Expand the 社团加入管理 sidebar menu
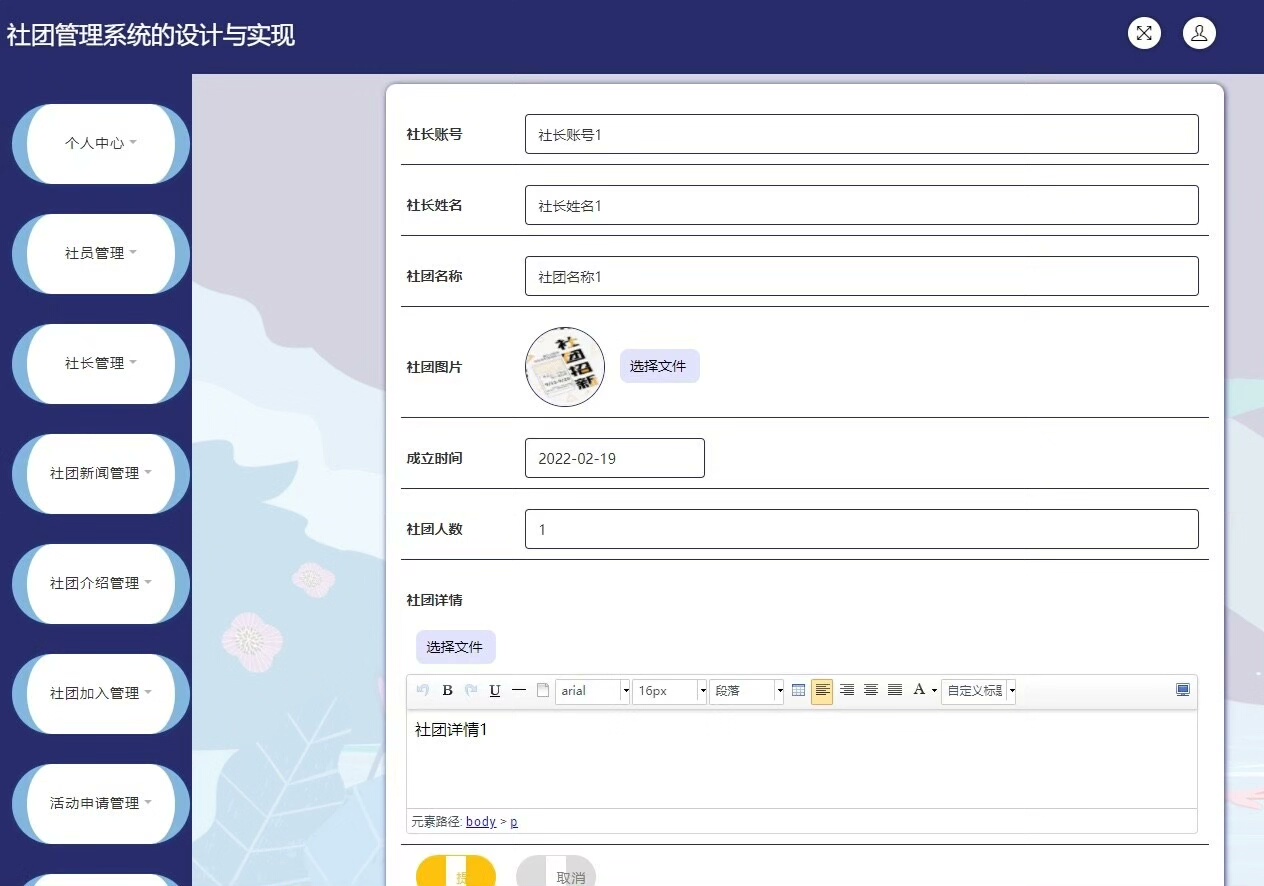The image size is (1264, 886). [100, 693]
